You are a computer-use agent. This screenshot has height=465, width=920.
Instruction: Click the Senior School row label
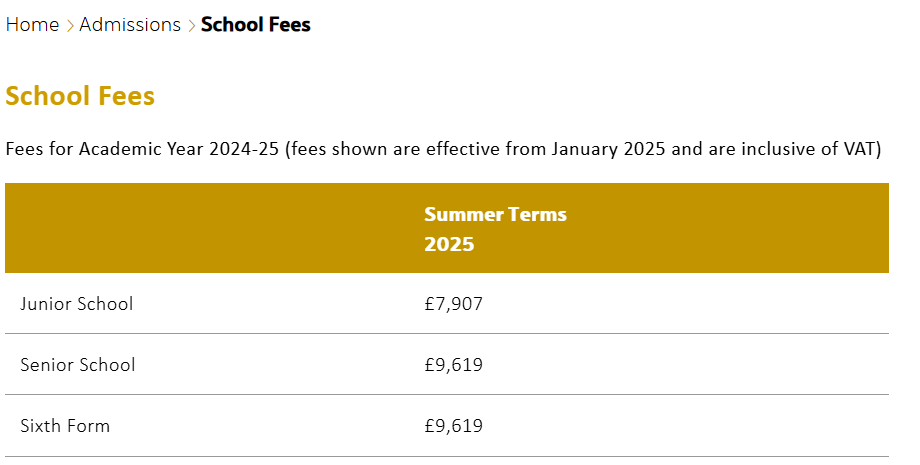[x=77, y=365]
